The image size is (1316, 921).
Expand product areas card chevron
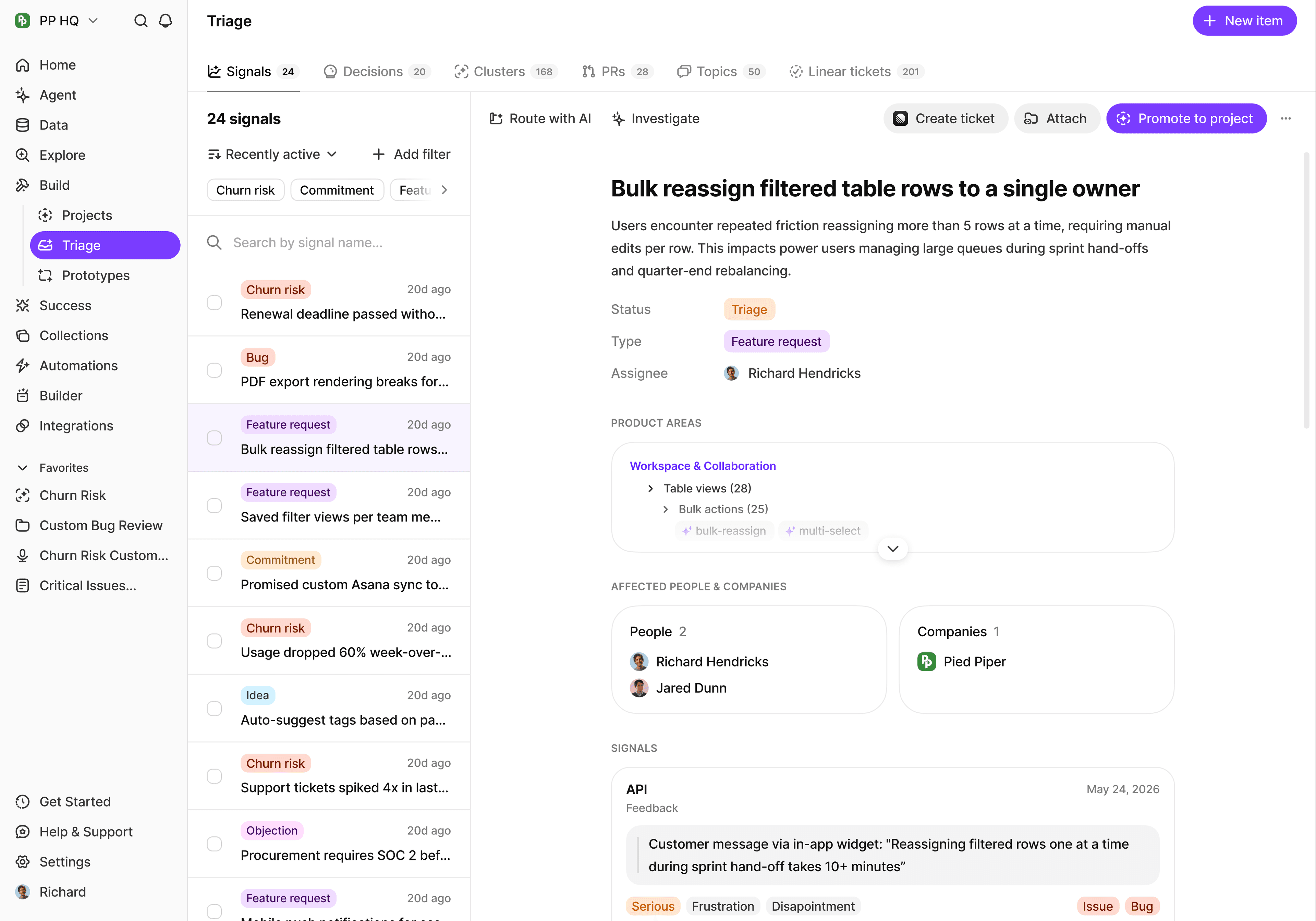pyautogui.click(x=892, y=549)
